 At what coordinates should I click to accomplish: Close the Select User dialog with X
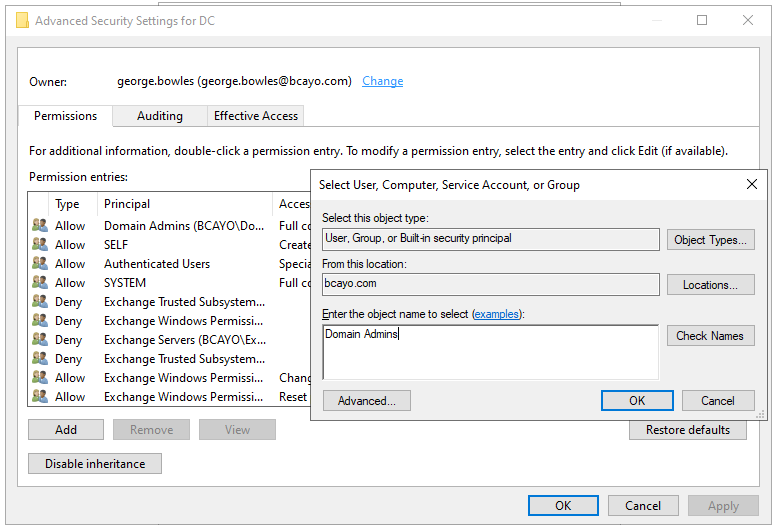pyautogui.click(x=752, y=184)
